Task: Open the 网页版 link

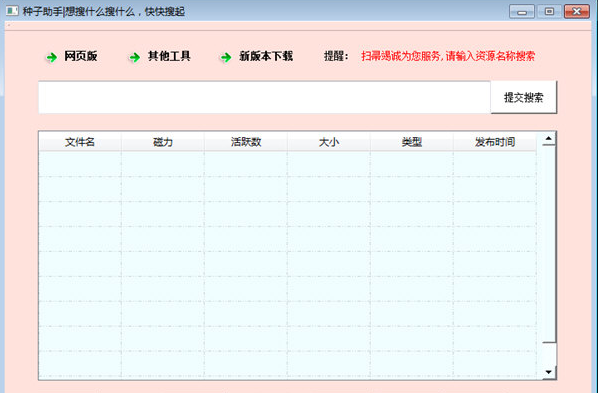Action: pos(80,56)
